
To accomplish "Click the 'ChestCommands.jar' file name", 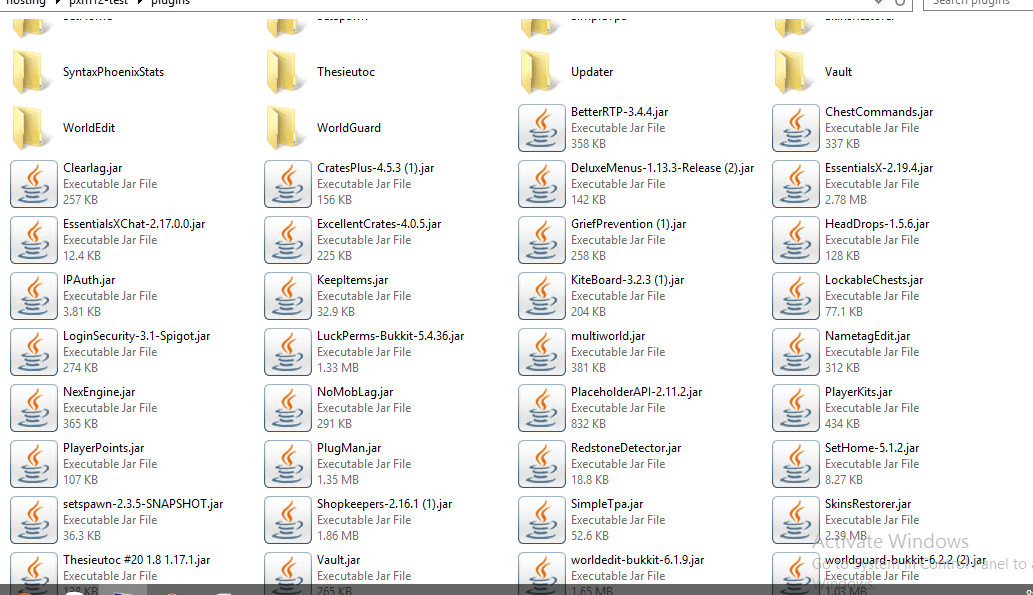I will 879,112.
